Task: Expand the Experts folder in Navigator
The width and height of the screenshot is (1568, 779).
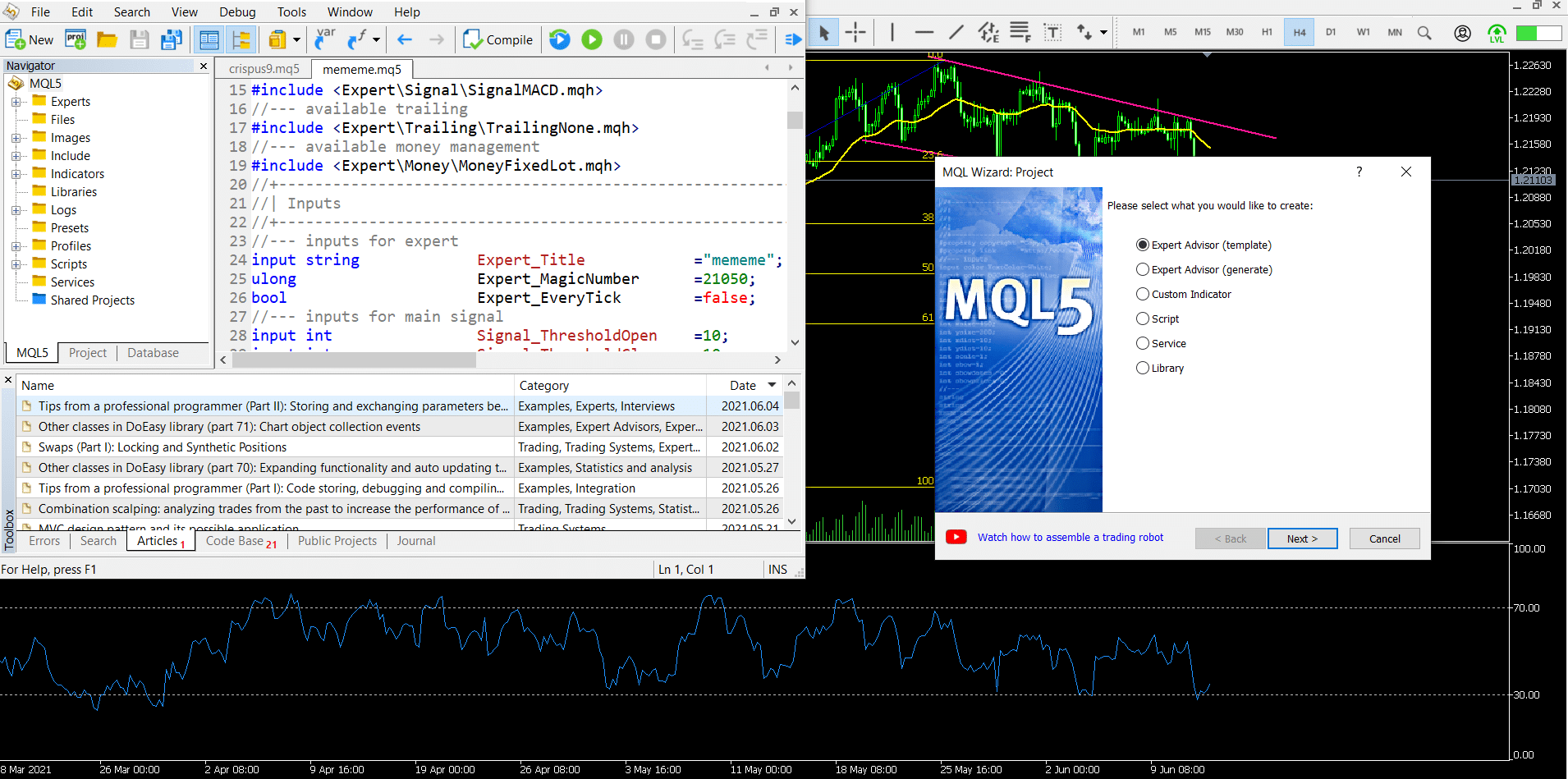Action: pos(16,102)
